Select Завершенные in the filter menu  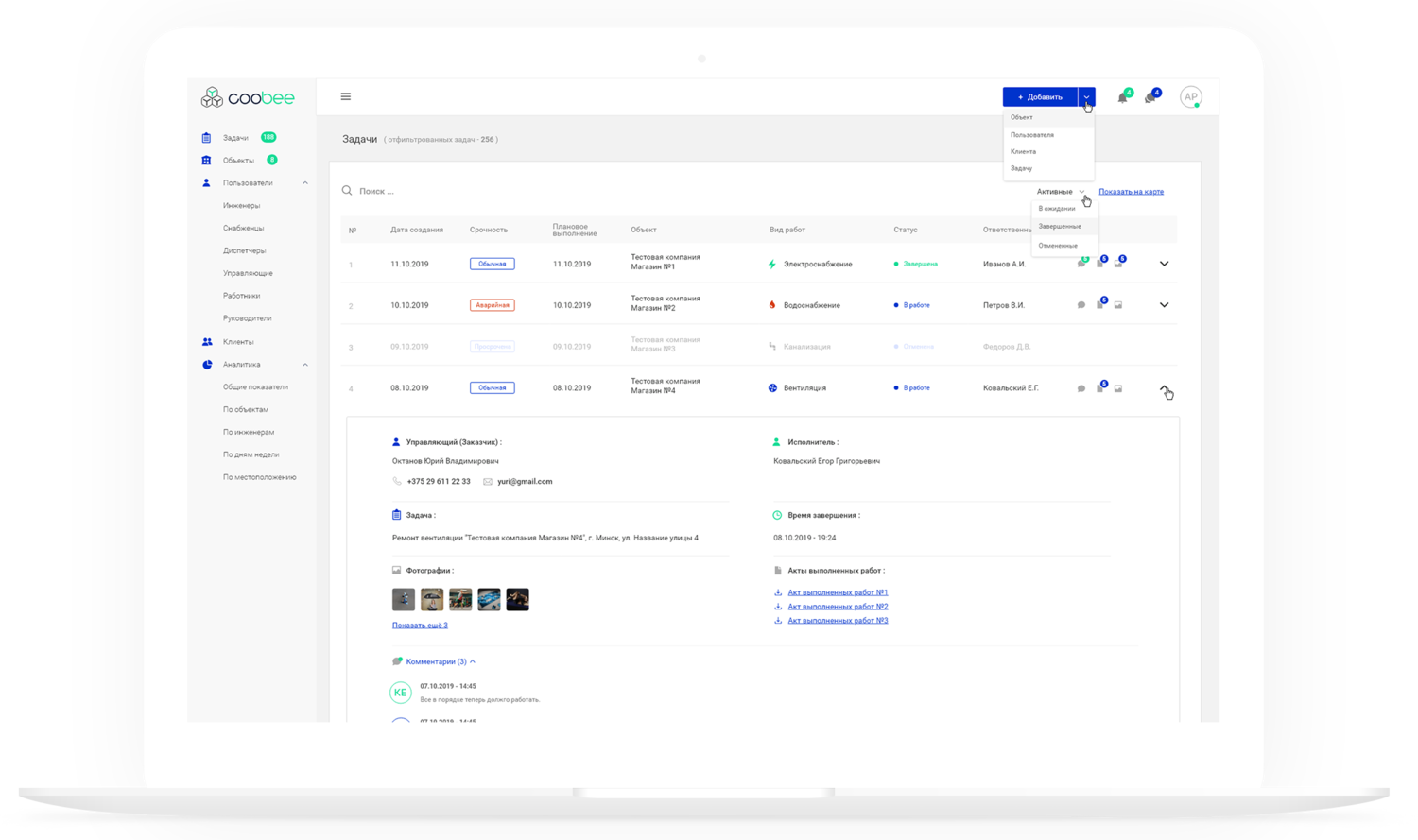[1060, 227]
